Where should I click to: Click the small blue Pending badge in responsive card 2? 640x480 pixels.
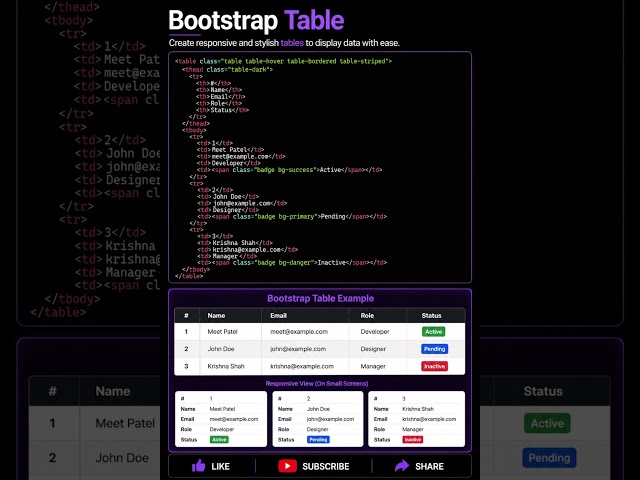click(x=318, y=440)
